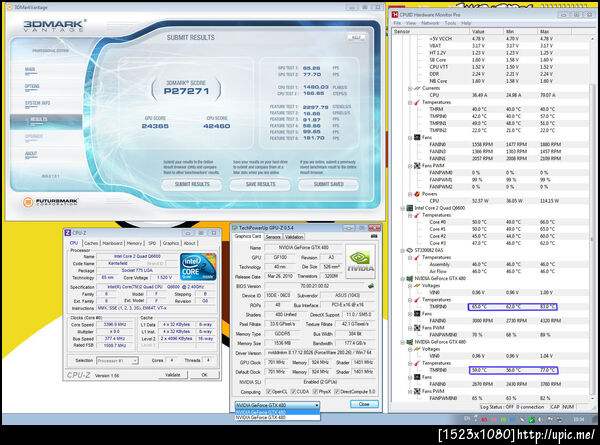Click the P27271 3DMark score
Viewport: 600px width, 445px height.
click(x=186, y=91)
